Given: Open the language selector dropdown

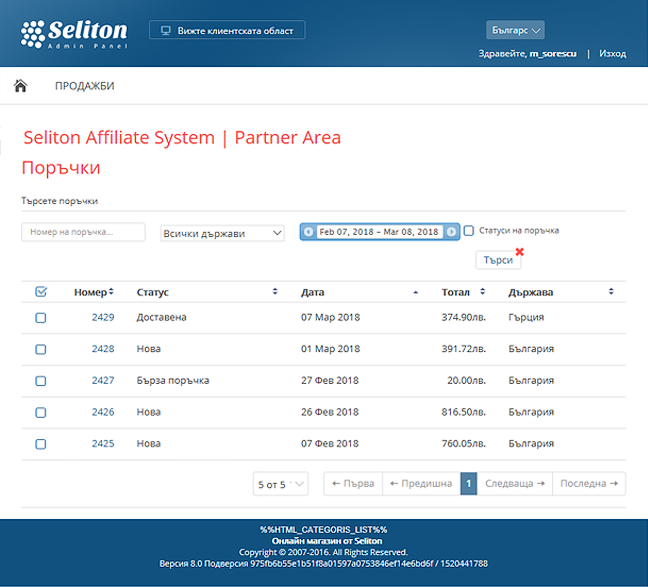Looking at the screenshot, I should click(x=515, y=30).
